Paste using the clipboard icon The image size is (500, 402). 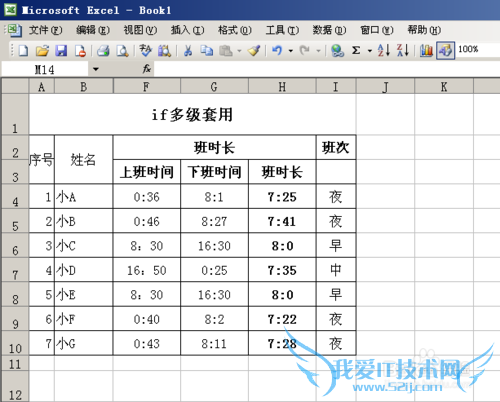click(226, 51)
